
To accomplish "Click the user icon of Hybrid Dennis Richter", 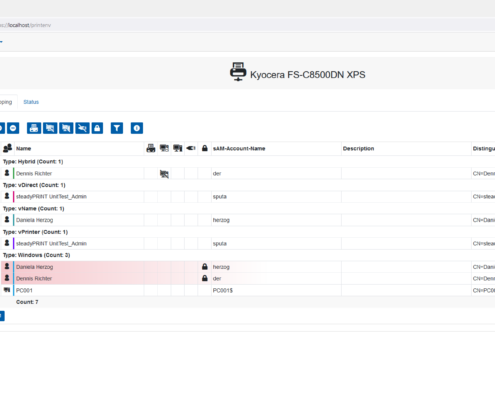I will (7, 173).
